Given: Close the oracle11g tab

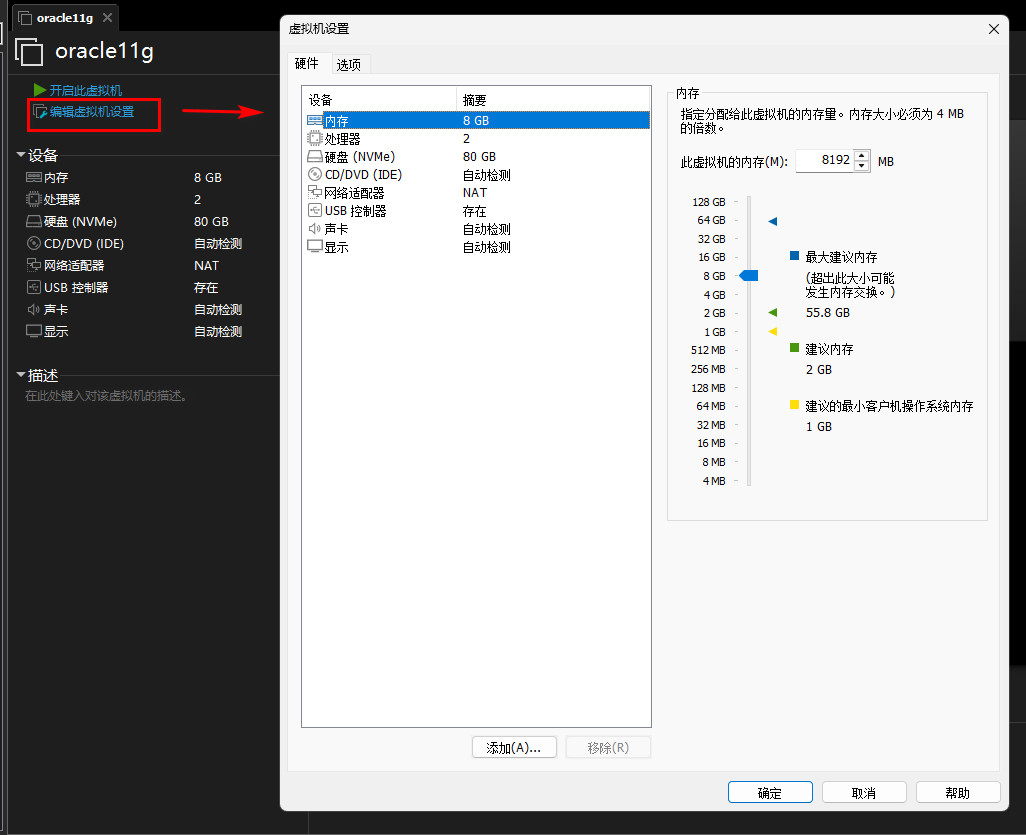Looking at the screenshot, I should coord(107,18).
